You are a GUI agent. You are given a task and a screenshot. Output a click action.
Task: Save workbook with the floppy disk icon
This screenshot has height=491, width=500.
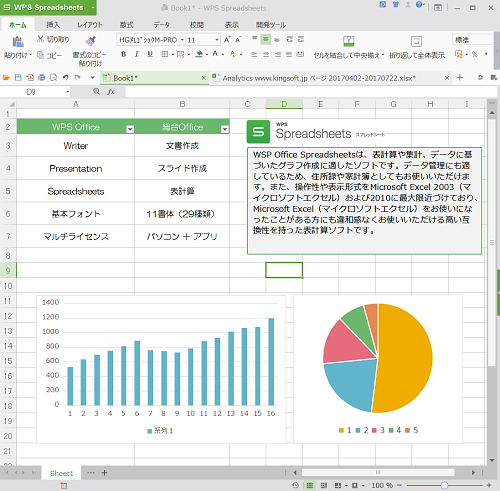[x=18, y=78]
